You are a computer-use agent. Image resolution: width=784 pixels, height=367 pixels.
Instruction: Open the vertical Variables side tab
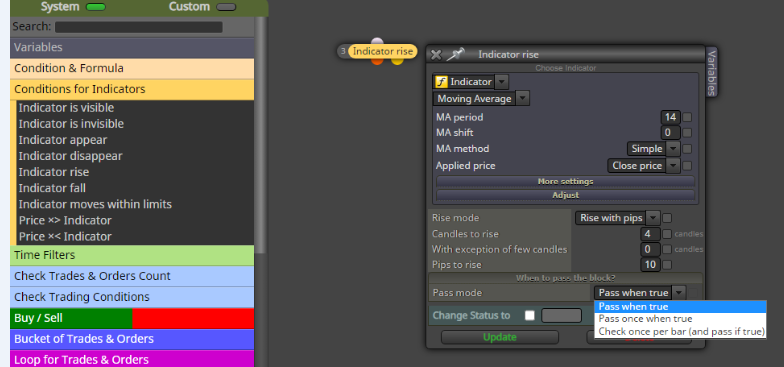pyautogui.click(x=712, y=72)
